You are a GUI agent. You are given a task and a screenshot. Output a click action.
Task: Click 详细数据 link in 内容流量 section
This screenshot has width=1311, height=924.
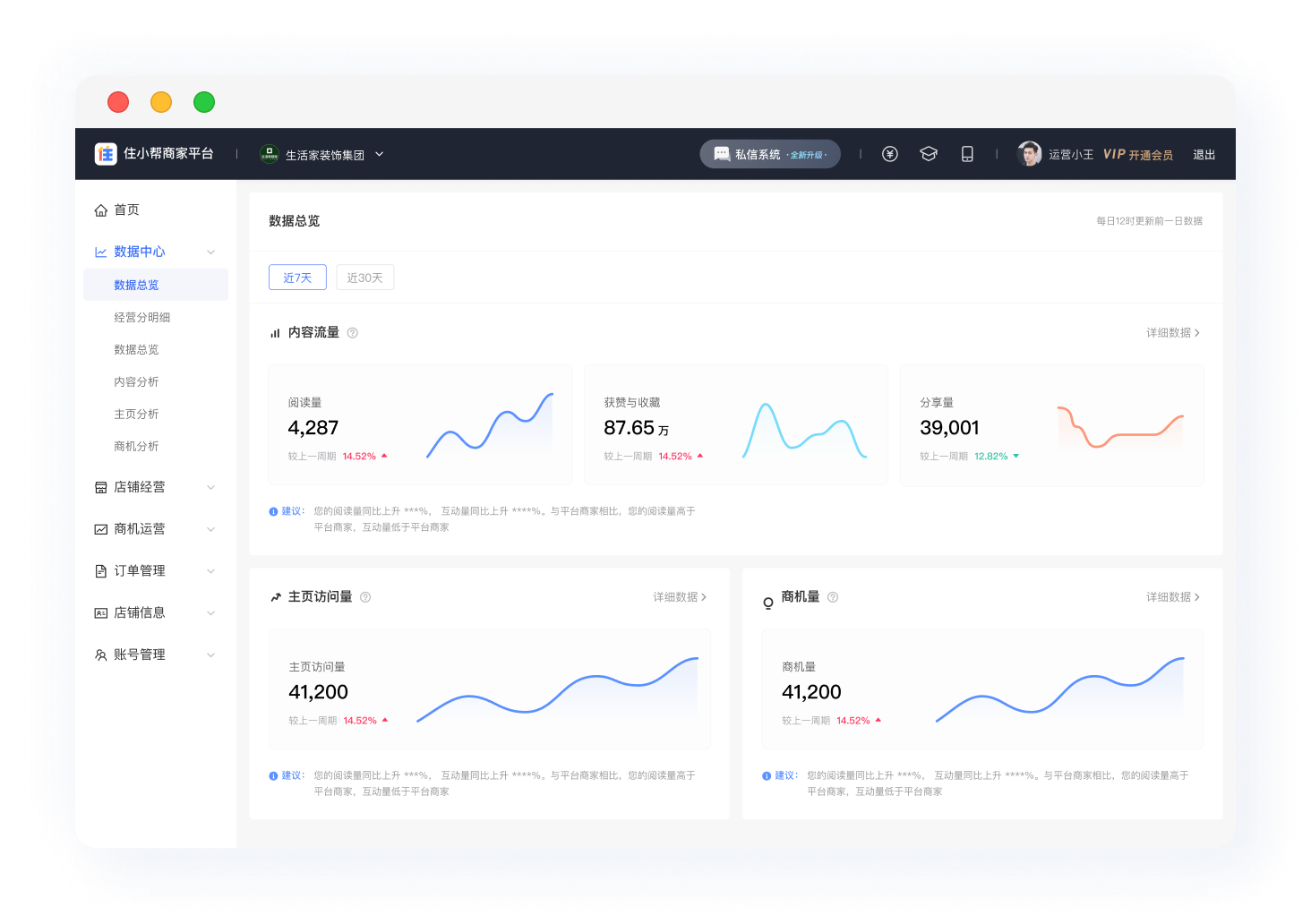tap(1172, 333)
